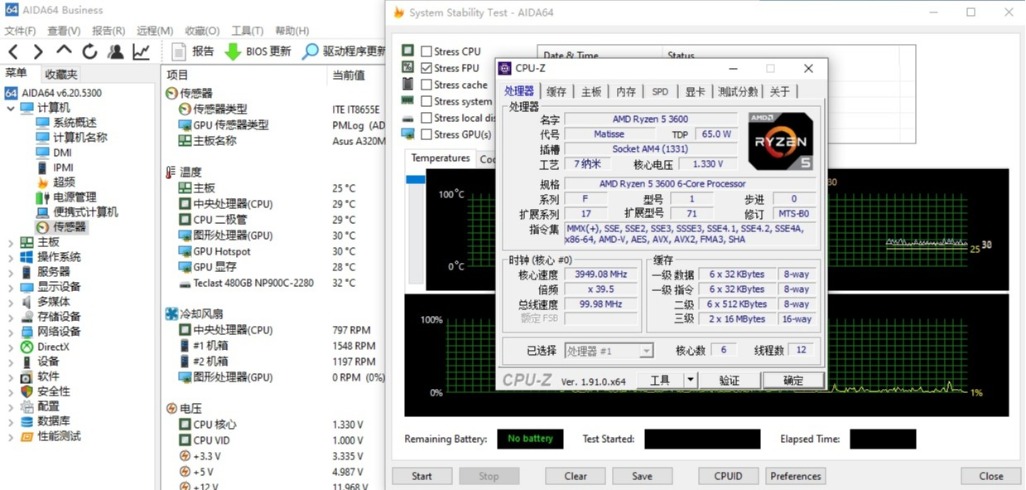Click the green BIOS 更新 download icon
Viewport: 1026px width, 490px height.
coord(233,51)
